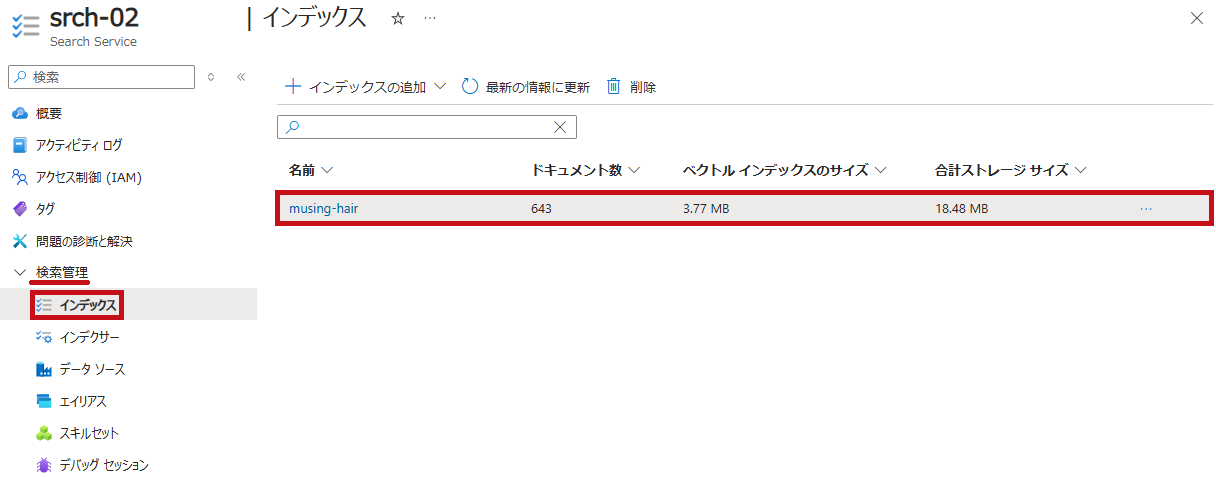Sort by 名前 column header
The width and height of the screenshot is (1216, 478).
tap(302, 170)
